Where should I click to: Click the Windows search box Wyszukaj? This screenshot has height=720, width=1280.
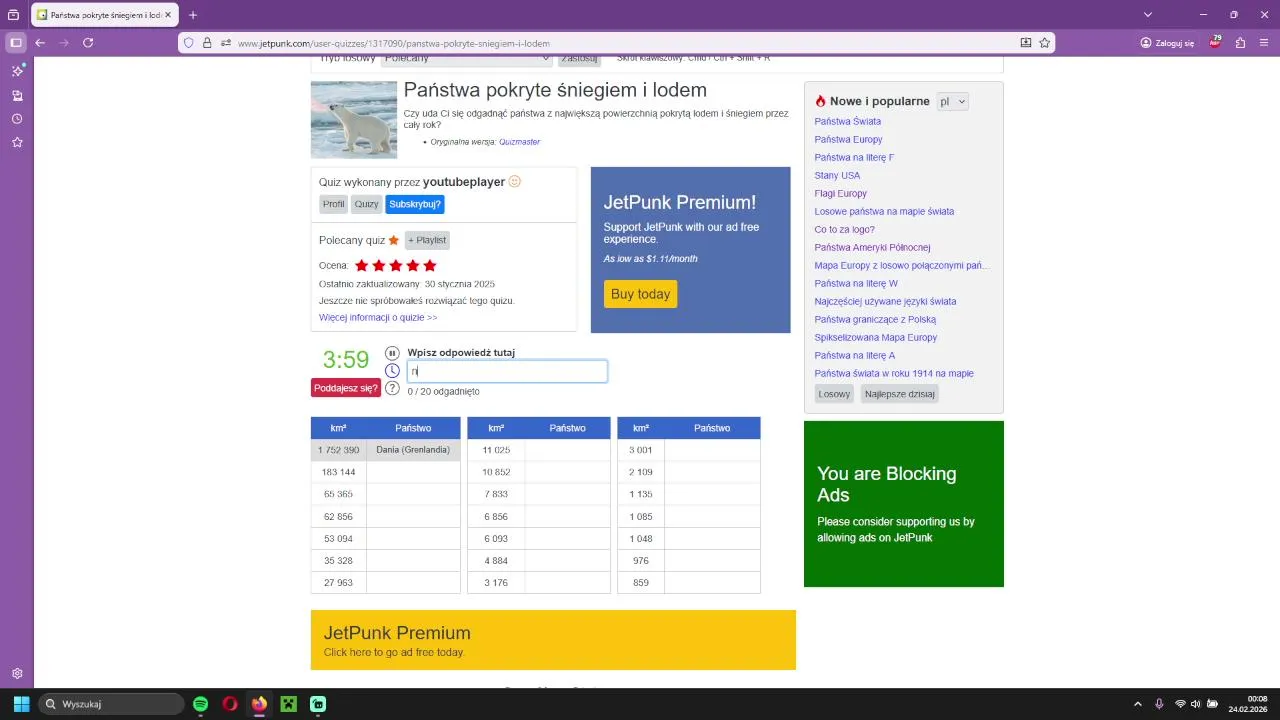[111, 704]
